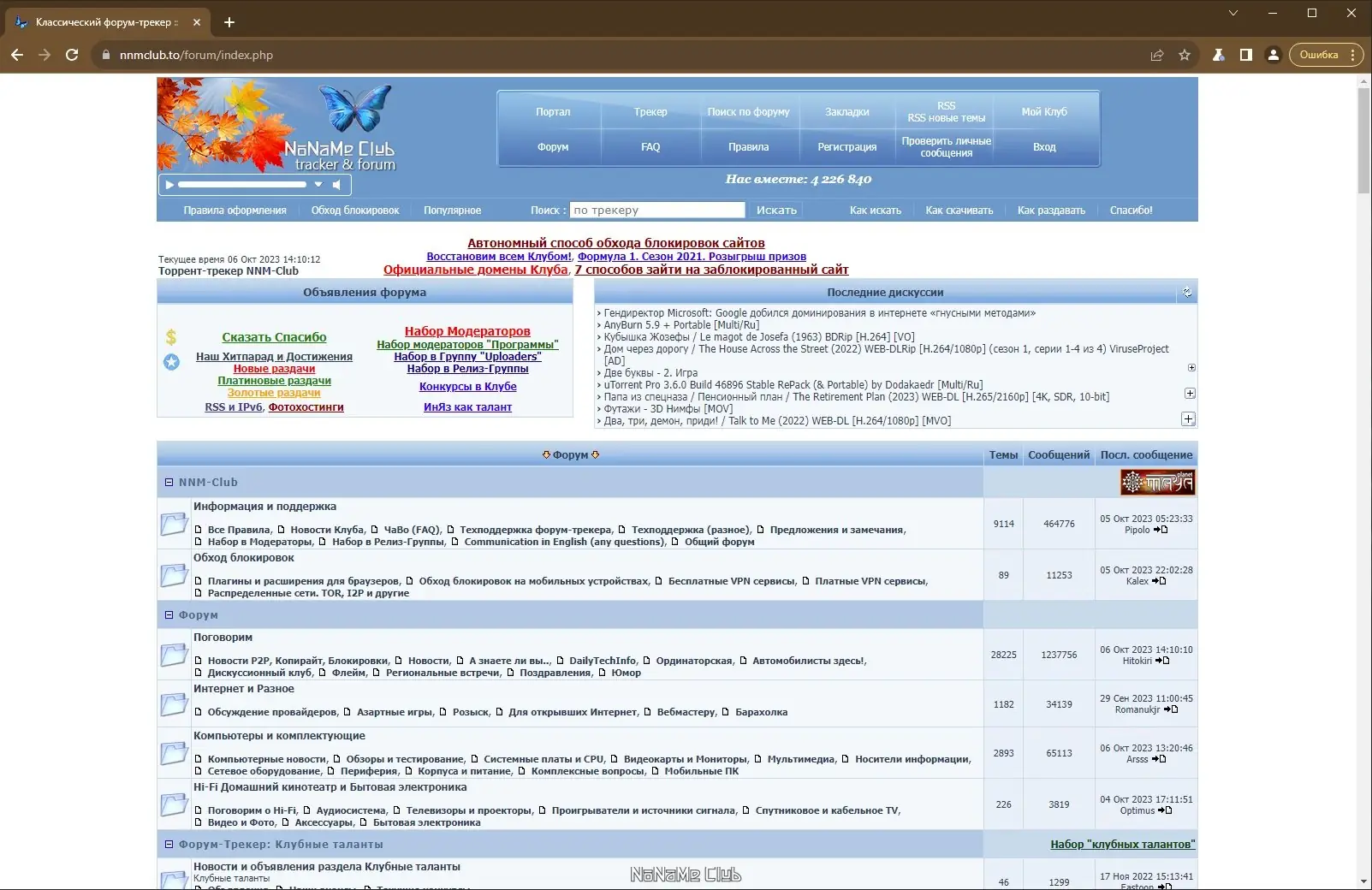The image size is (1372, 890).
Task: Open the Chrome profile avatar menu
Action: (1274, 55)
